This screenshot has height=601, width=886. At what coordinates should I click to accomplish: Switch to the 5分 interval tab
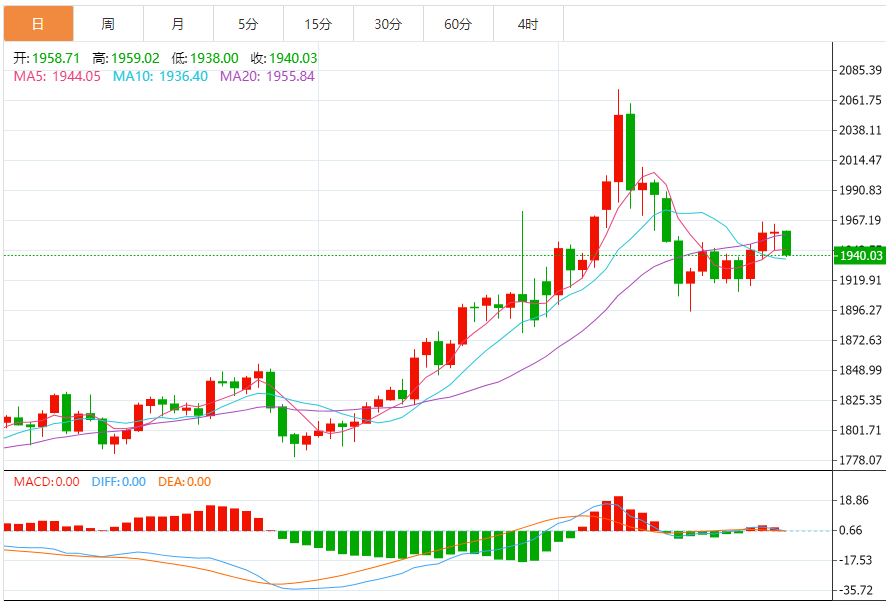[x=248, y=24]
